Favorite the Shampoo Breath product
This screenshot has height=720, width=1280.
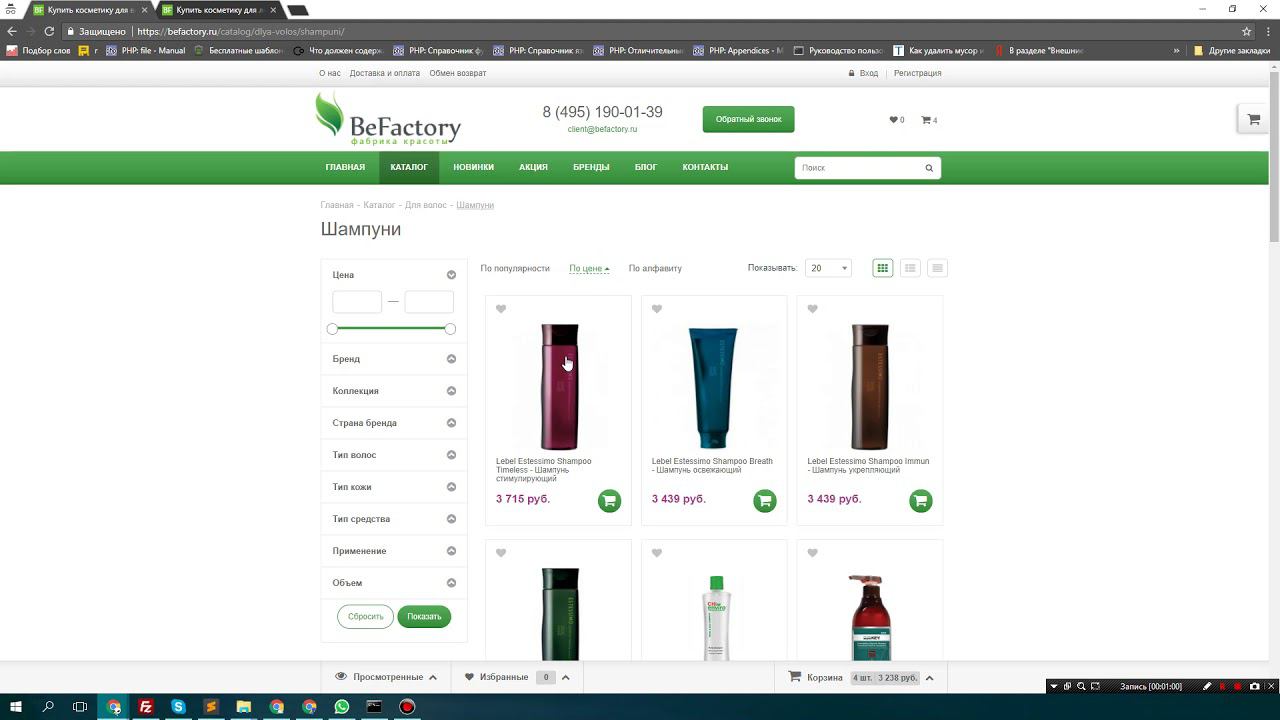coord(657,309)
